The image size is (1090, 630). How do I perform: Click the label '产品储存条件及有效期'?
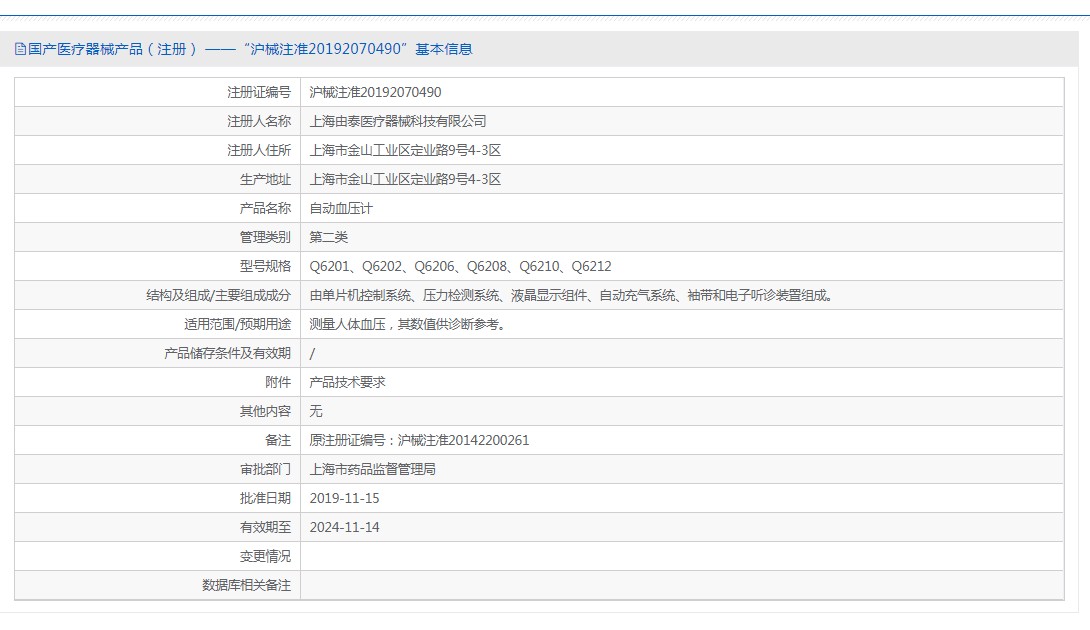click(x=227, y=353)
